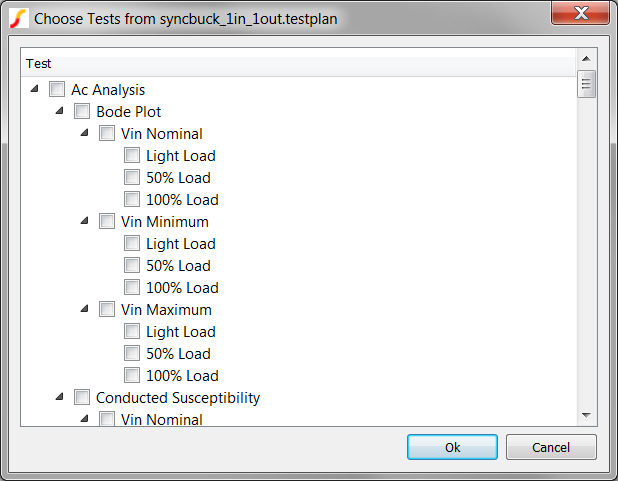Screen dimensions: 618x481
Task: Check the Ac Analysis checkbox
Action: [x=57, y=90]
